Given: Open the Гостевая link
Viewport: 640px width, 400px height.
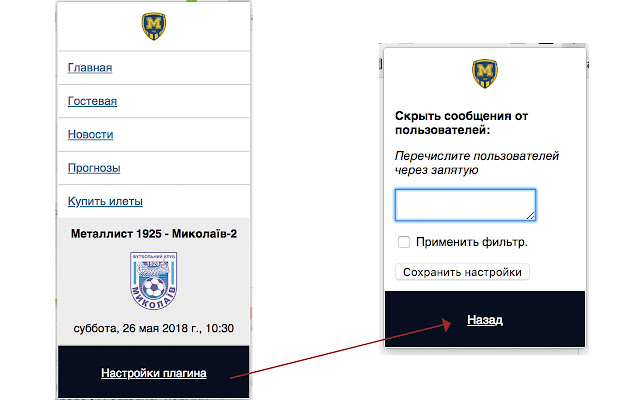Looking at the screenshot, I should coord(92,101).
